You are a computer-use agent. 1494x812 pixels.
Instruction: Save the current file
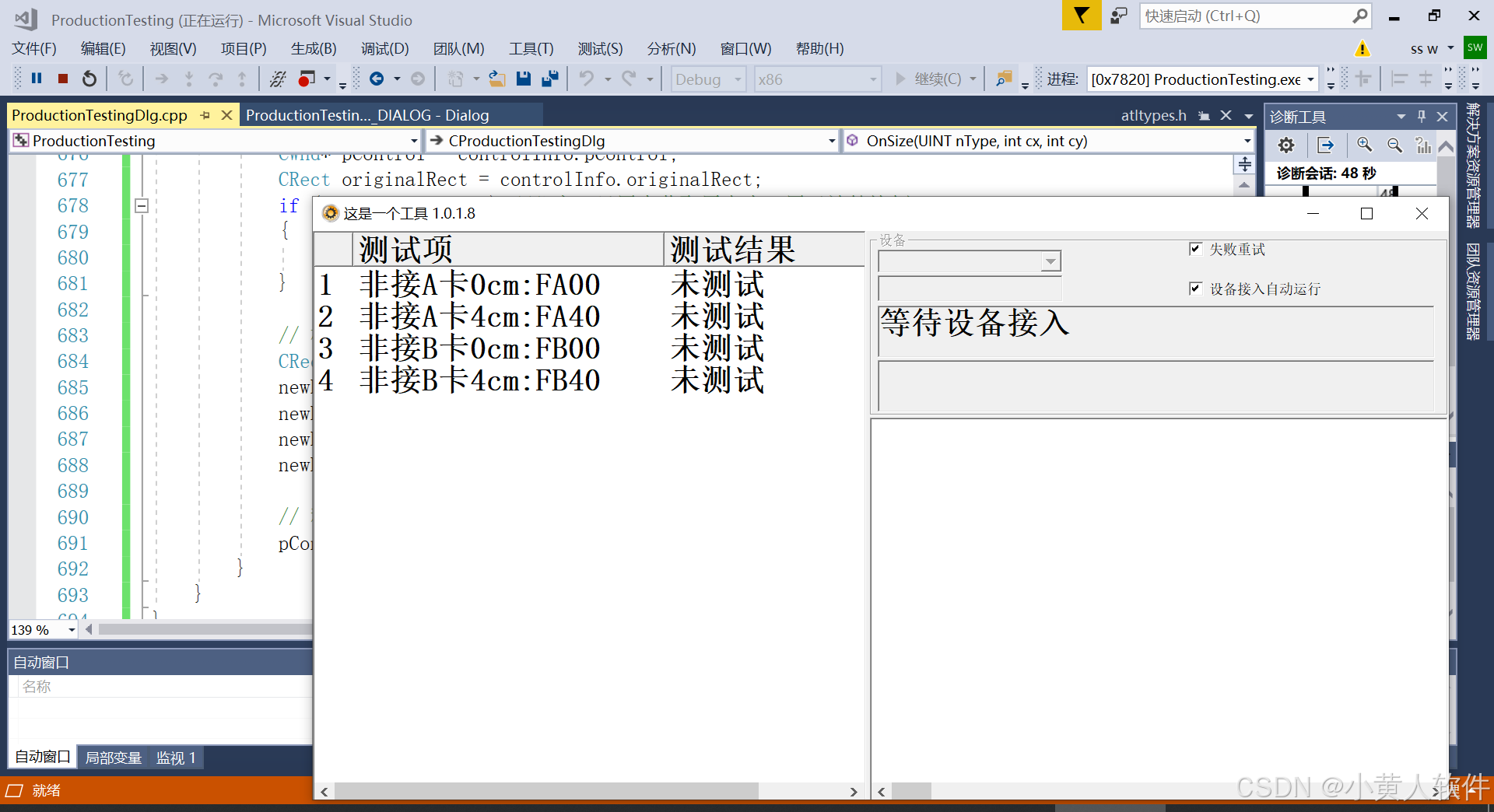524,79
